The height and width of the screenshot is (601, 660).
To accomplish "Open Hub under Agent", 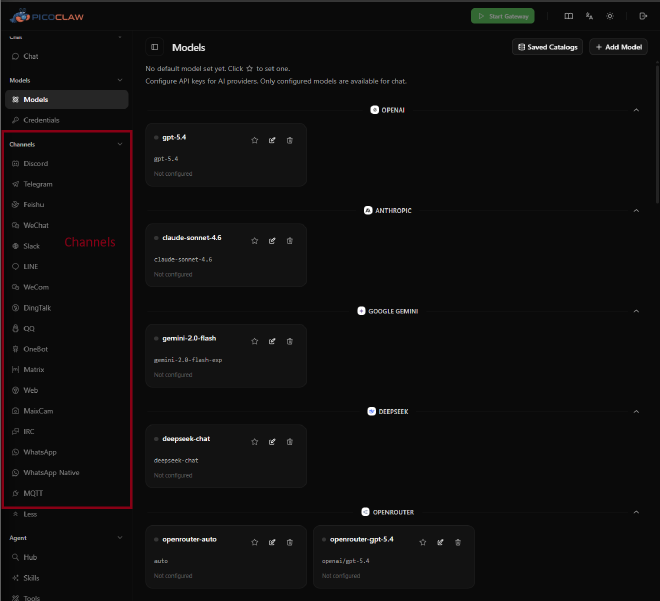I will pyautogui.click(x=67, y=557).
